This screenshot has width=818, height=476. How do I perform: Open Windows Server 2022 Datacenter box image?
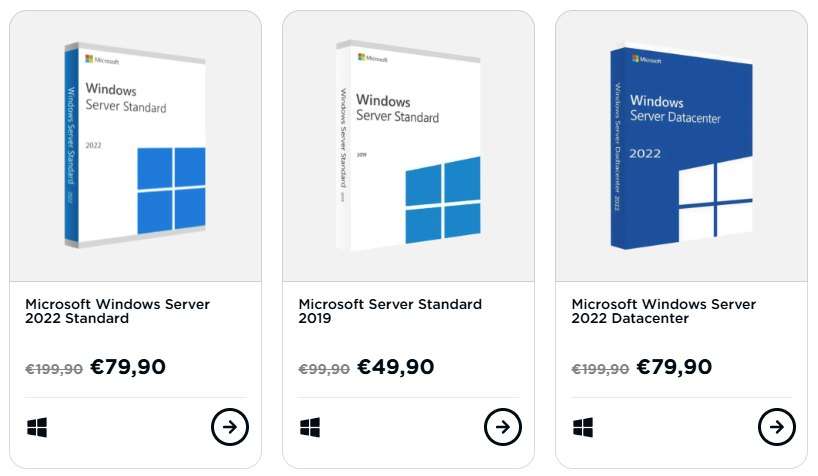point(681,147)
